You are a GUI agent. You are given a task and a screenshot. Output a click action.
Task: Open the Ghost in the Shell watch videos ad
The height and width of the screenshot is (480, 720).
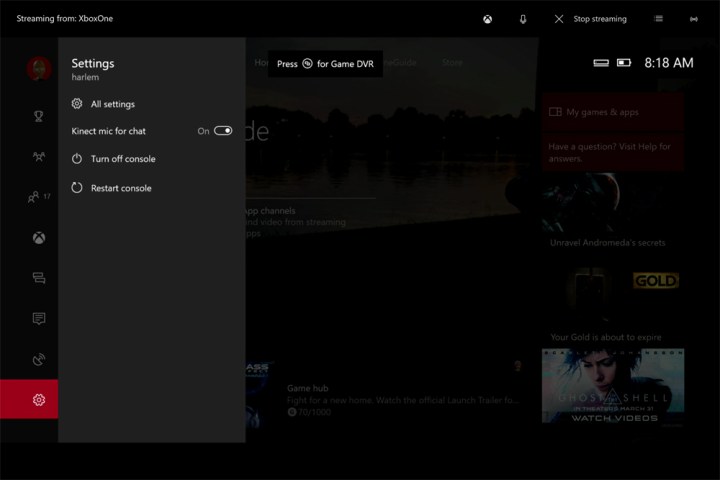(x=613, y=386)
